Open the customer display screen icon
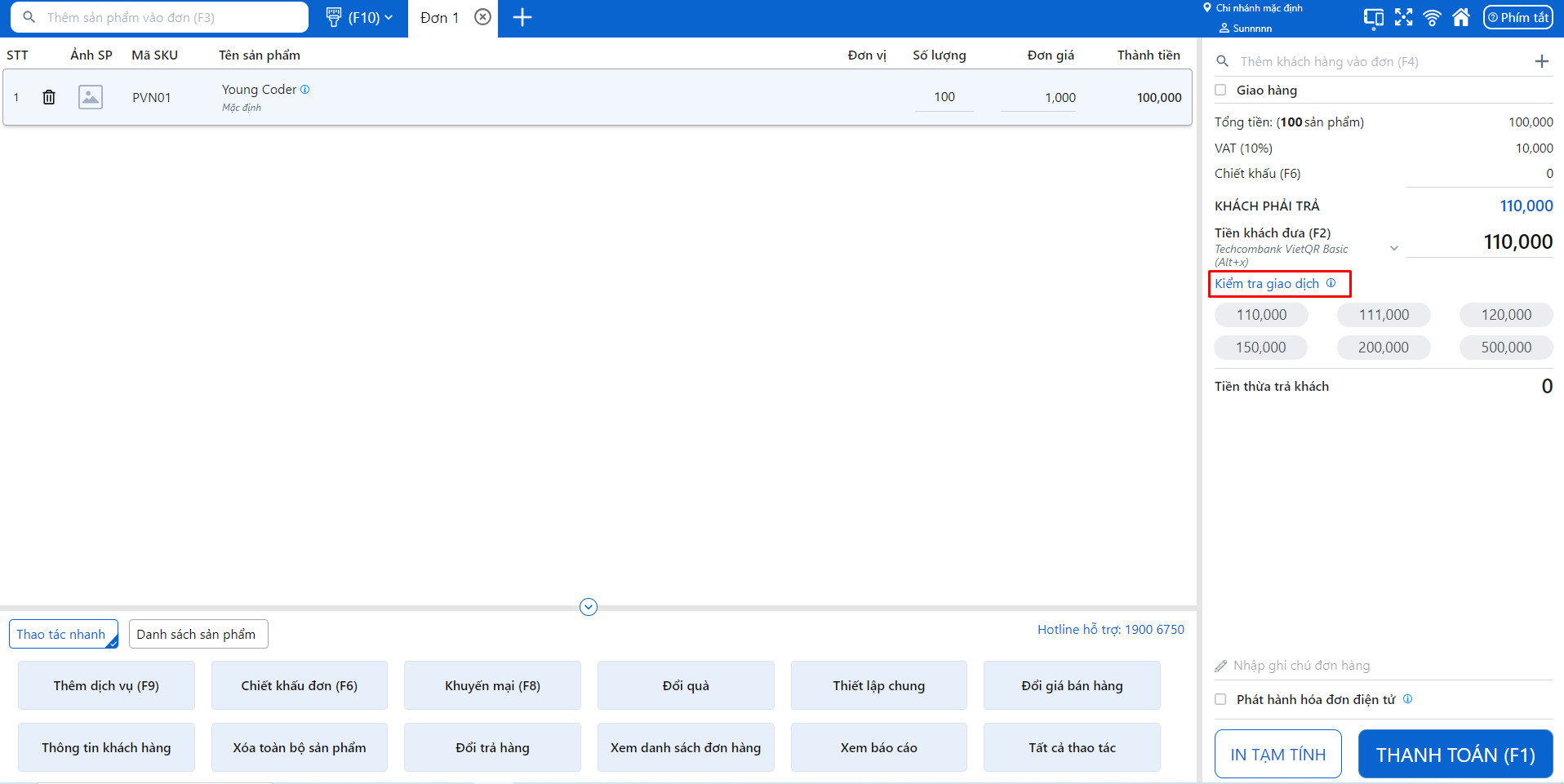 click(x=1374, y=17)
